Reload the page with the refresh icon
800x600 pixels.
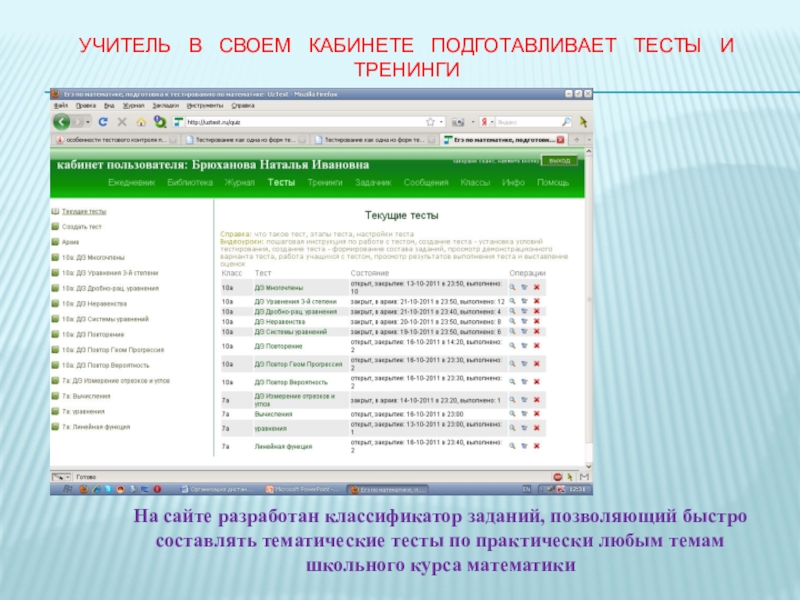coord(103,122)
